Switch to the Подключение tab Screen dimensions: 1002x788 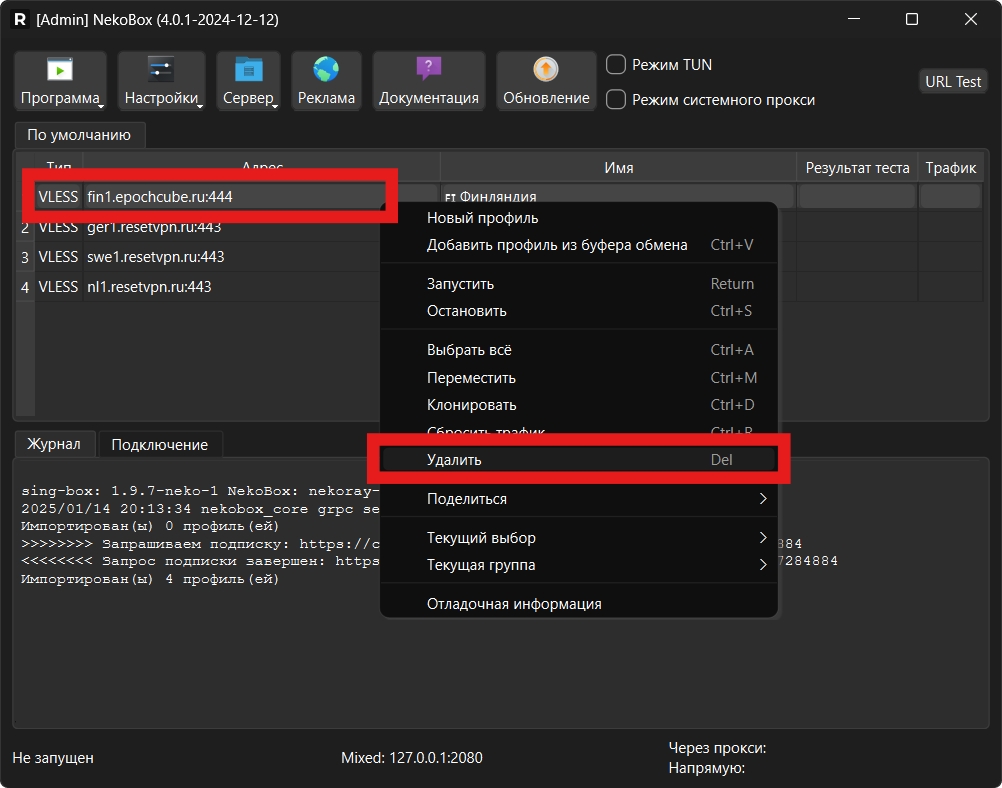(160, 445)
